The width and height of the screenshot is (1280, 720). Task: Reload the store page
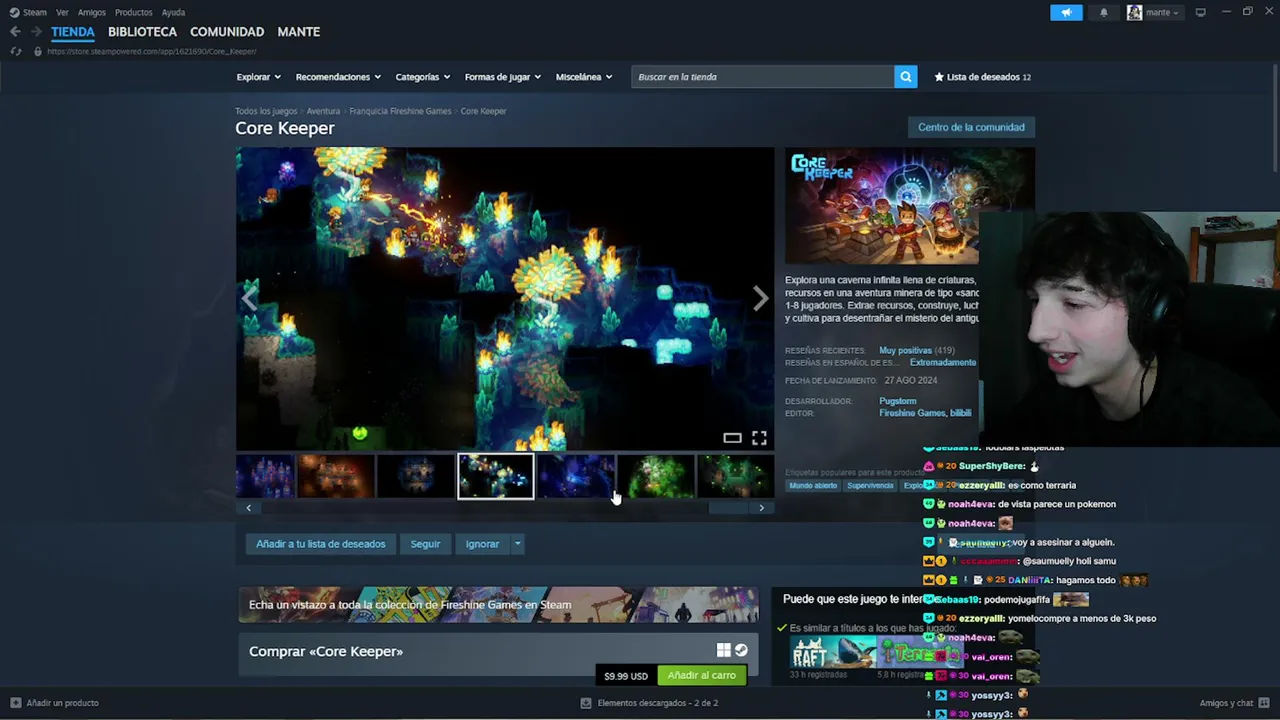click(x=15, y=51)
